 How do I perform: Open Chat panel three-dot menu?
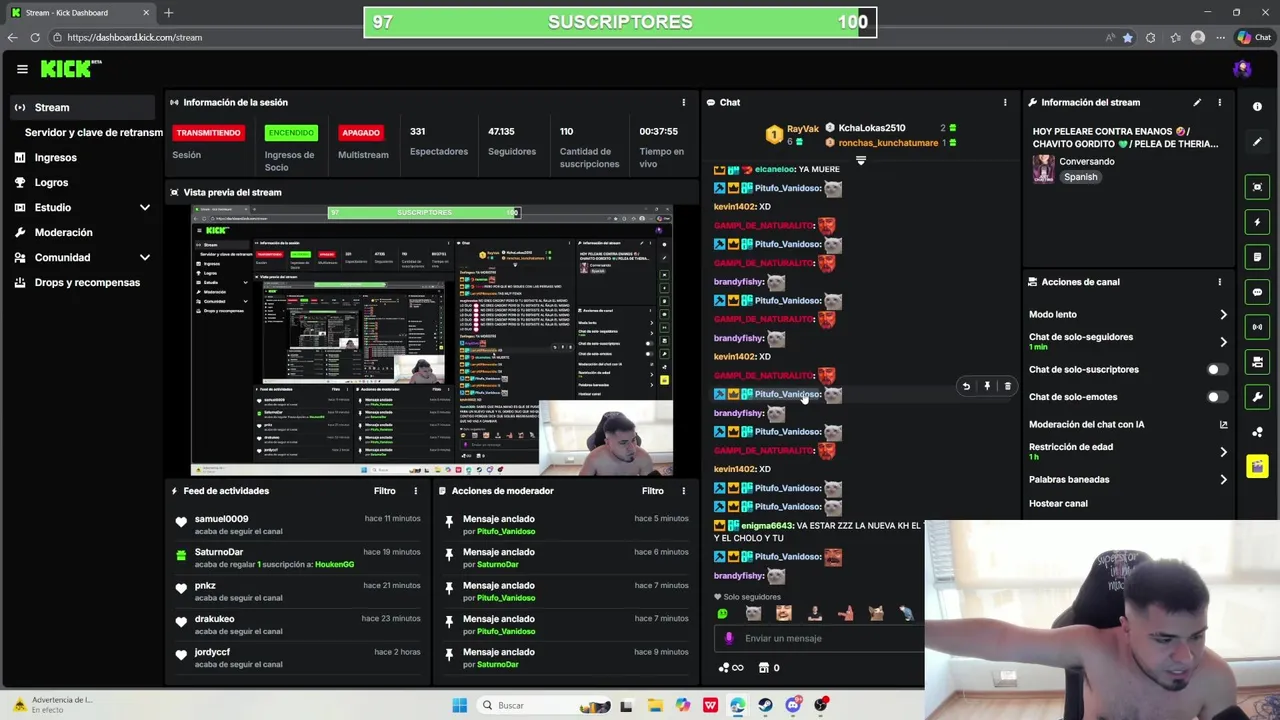point(1005,102)
